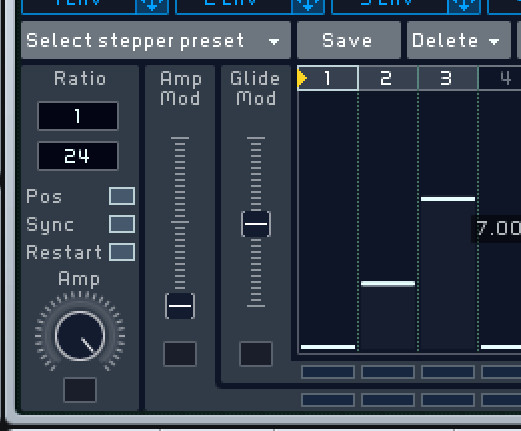Click the step 3 level bar
The width and height of the screenshot is (521, 431).
[x=448, y=199]
